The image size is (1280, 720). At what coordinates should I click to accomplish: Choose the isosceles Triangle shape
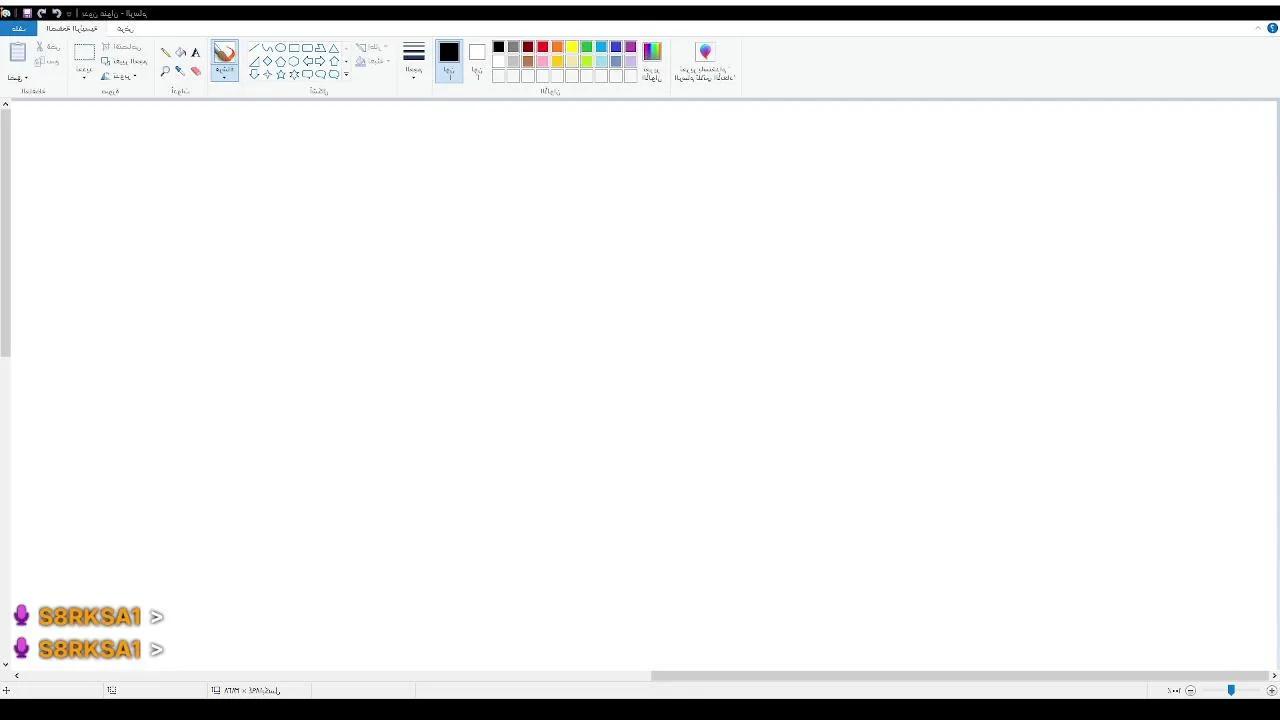(334, 47)
